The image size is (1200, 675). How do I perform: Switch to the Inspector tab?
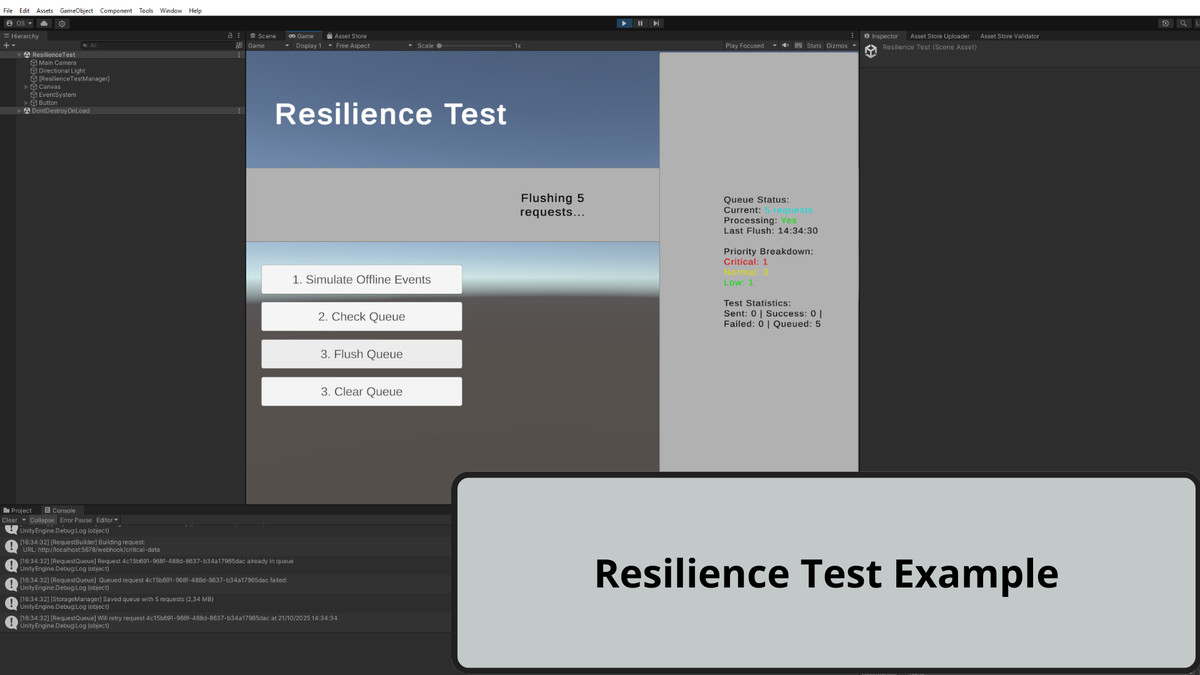[x=882, y=36]
